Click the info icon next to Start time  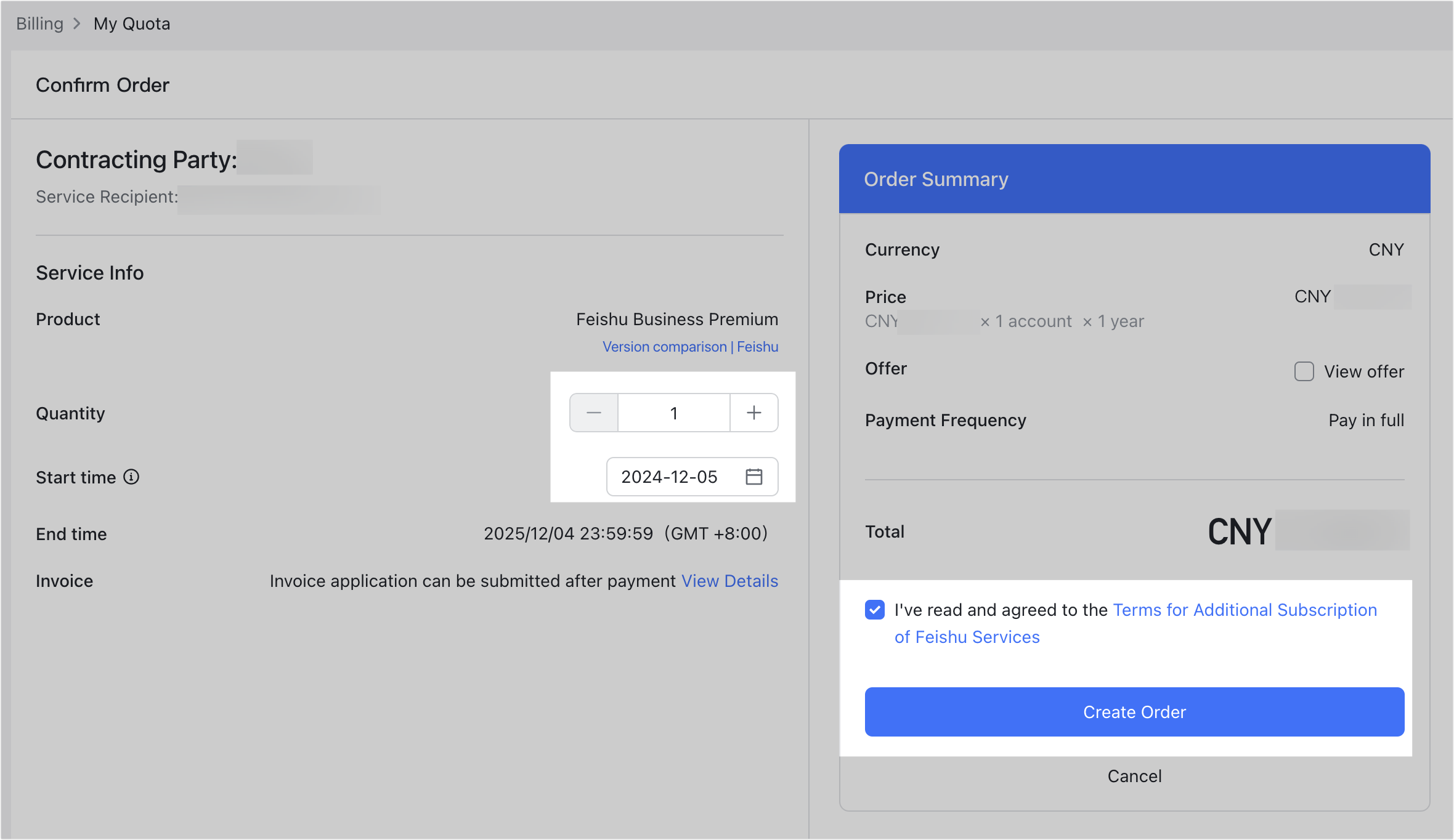132,477
